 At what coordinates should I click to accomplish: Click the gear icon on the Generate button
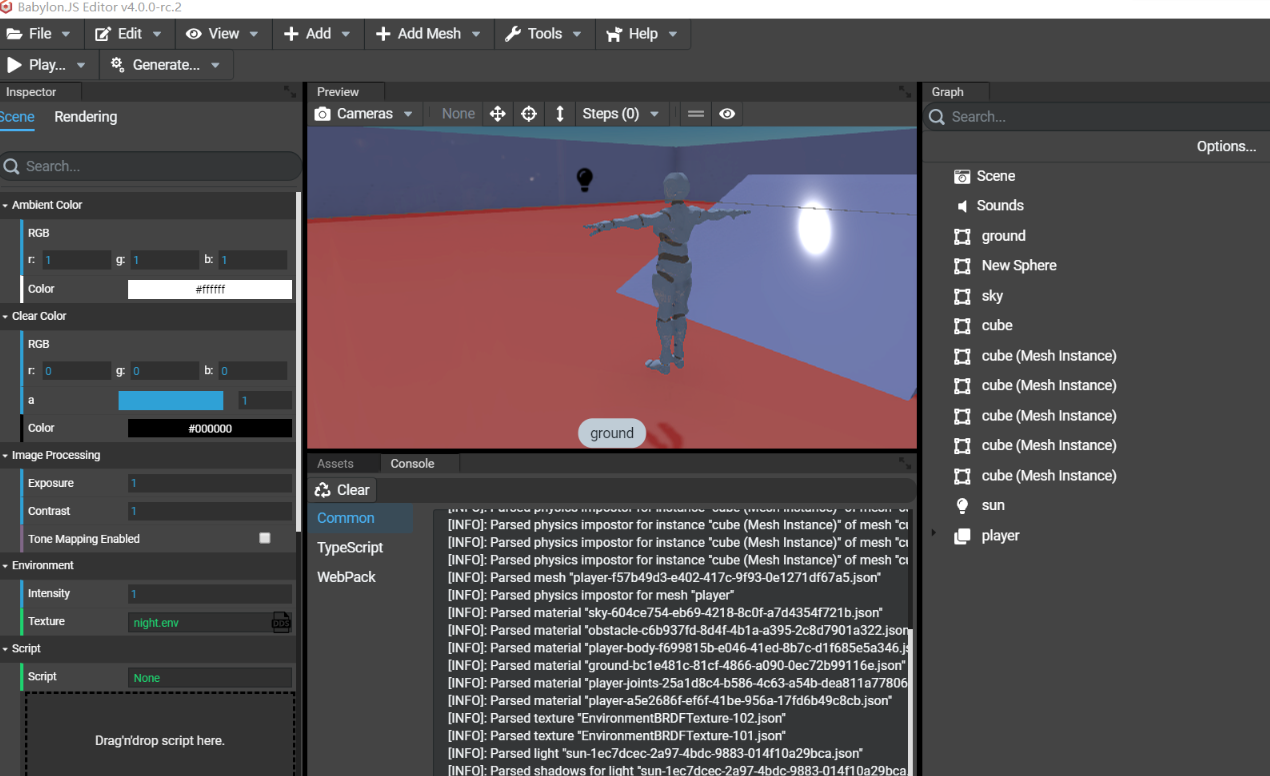(117, 64)
